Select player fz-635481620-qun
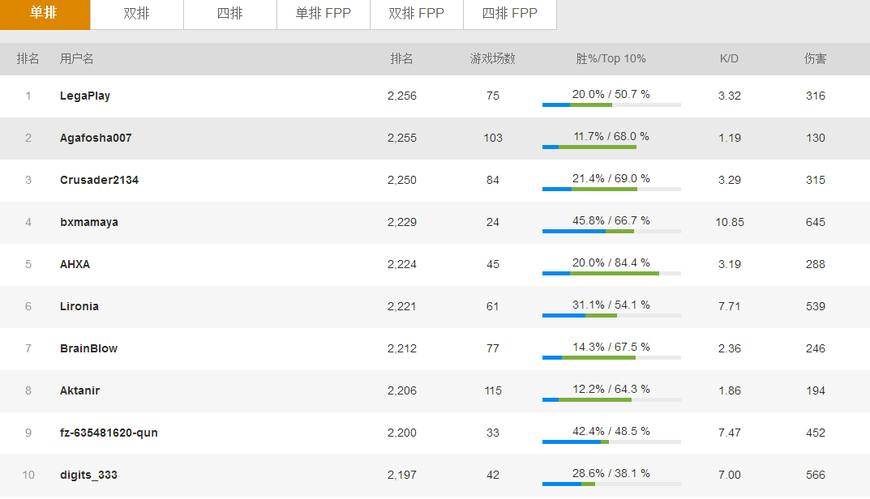Image resolution: width=870 pixels, height=499 pixels. (108, 432)
